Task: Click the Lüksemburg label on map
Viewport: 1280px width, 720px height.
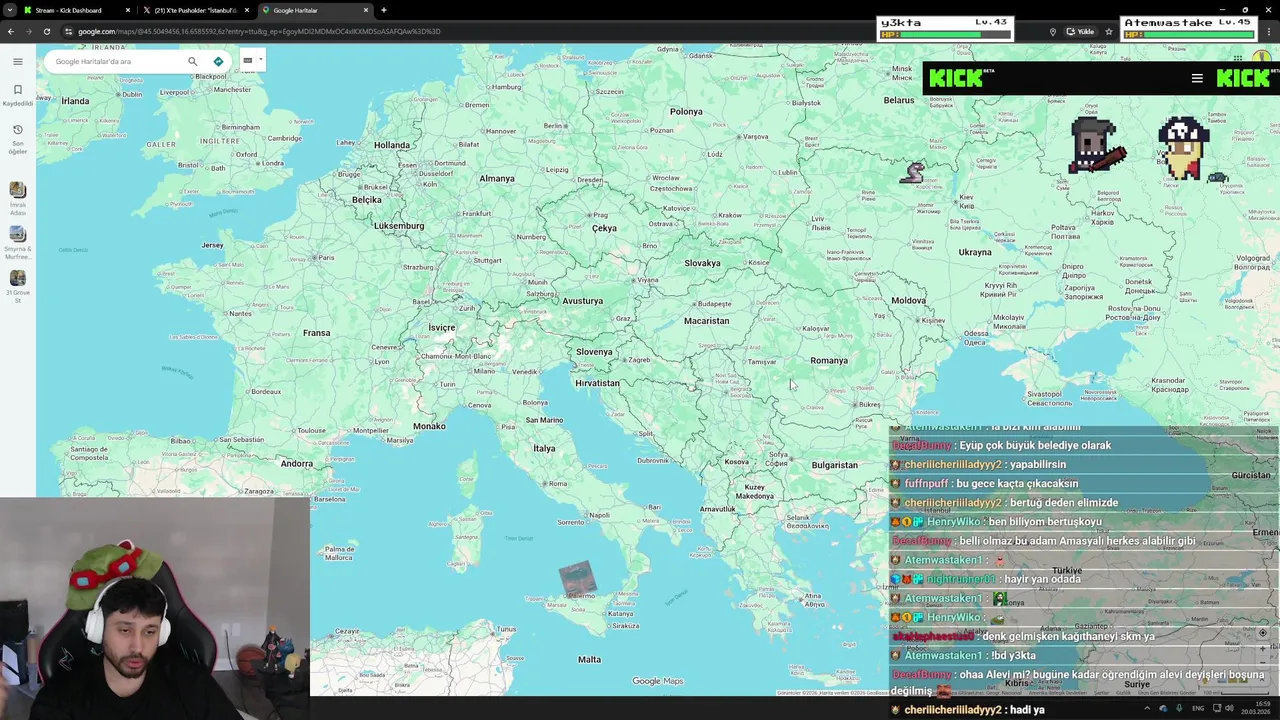Action: pos(399,226)
